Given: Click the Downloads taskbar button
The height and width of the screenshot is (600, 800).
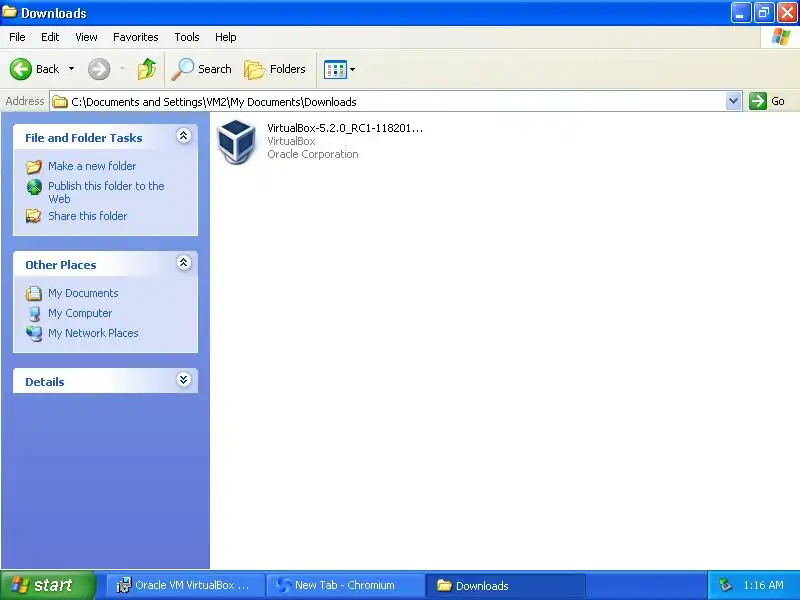Looking at the screenshot, I should click(x=505, y=585).
